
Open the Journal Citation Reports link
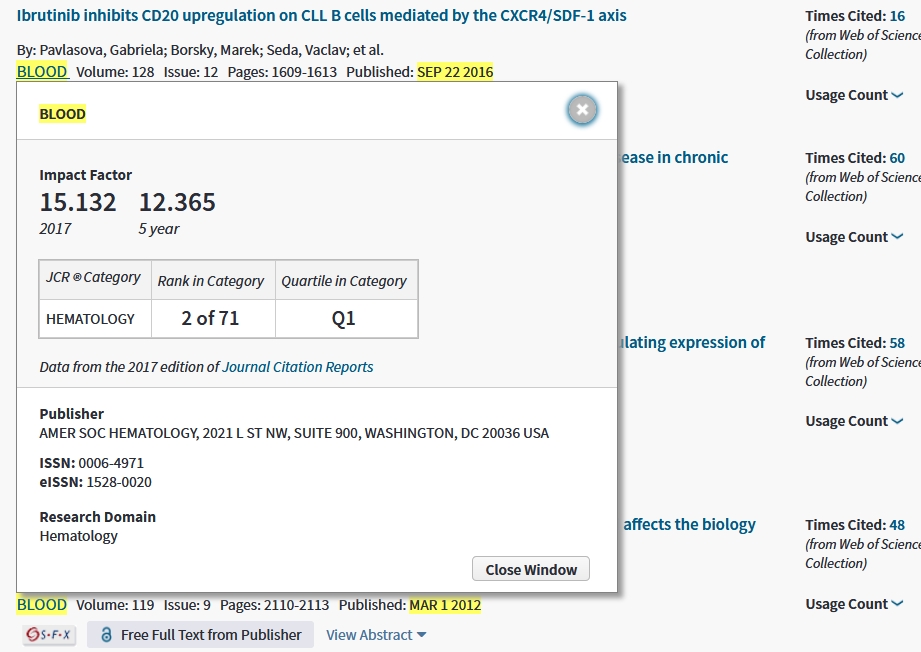(x=298, y=367)
